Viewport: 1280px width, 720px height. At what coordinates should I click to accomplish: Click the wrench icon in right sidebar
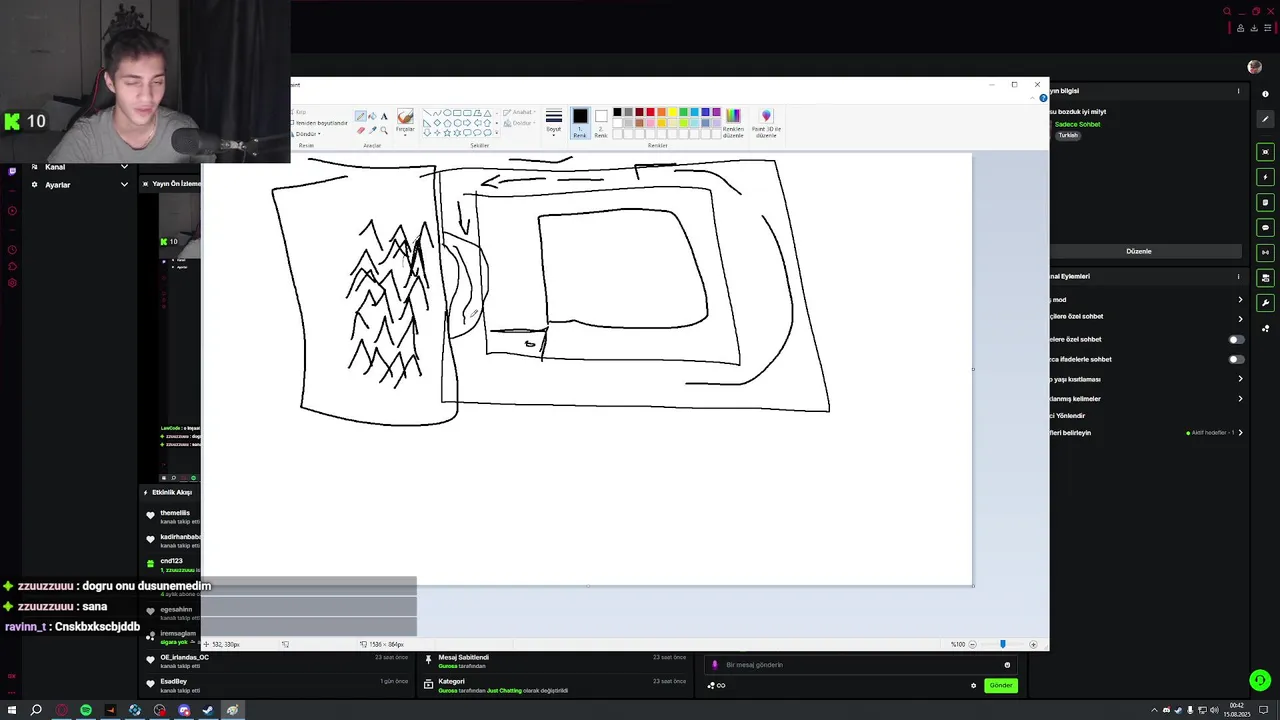[1265, 302]
